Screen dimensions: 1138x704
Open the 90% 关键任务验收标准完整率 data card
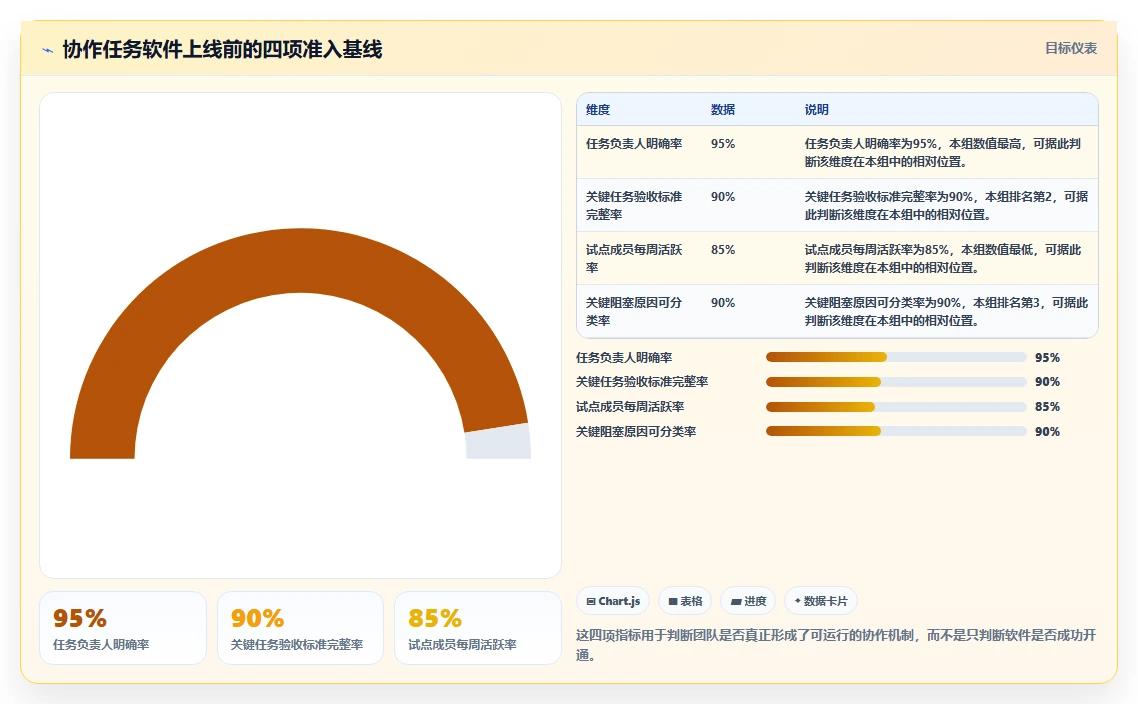pyautogui.click(x=300, y=628)
